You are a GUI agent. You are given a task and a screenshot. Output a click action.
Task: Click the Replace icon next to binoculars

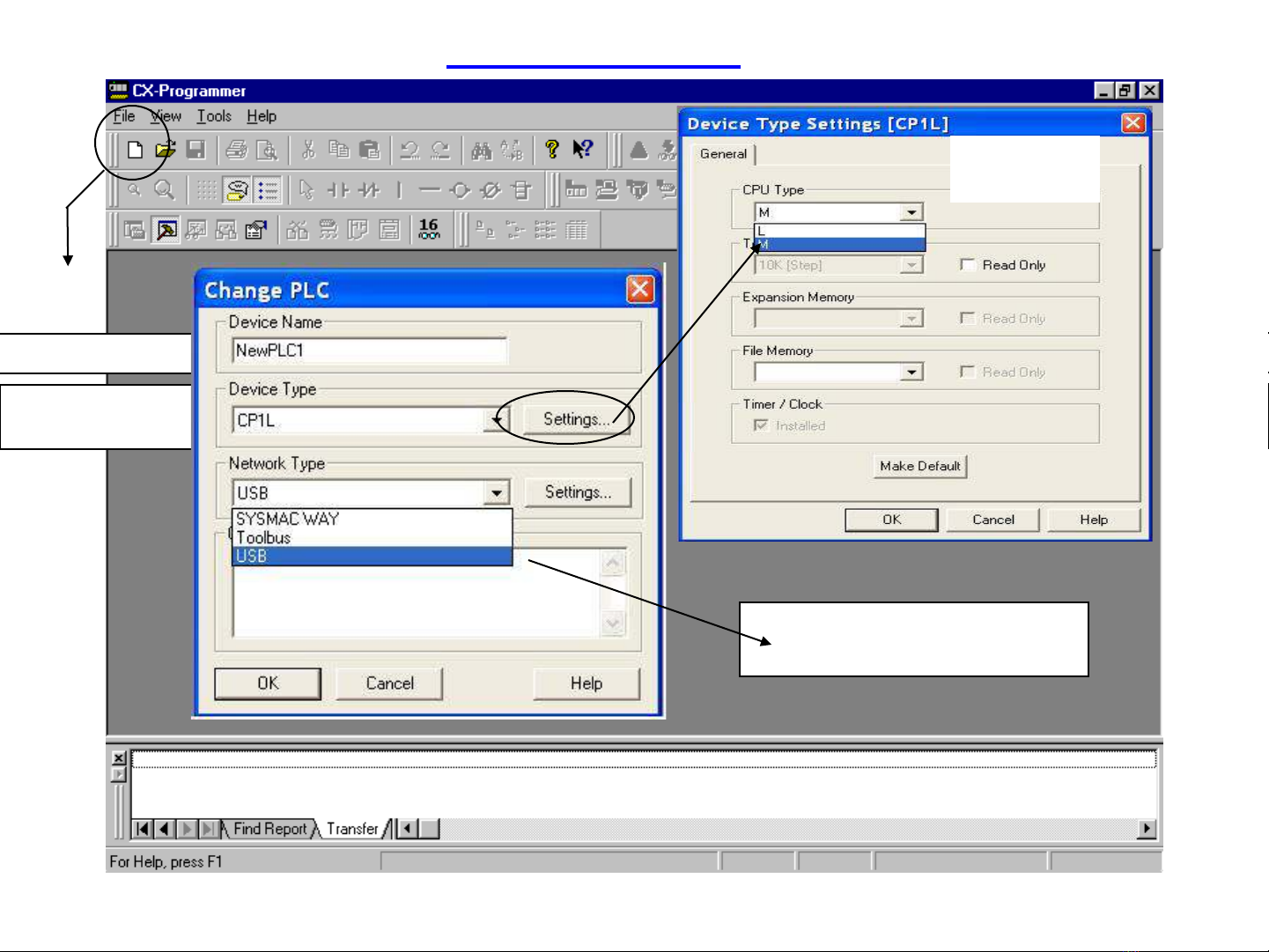512,150
